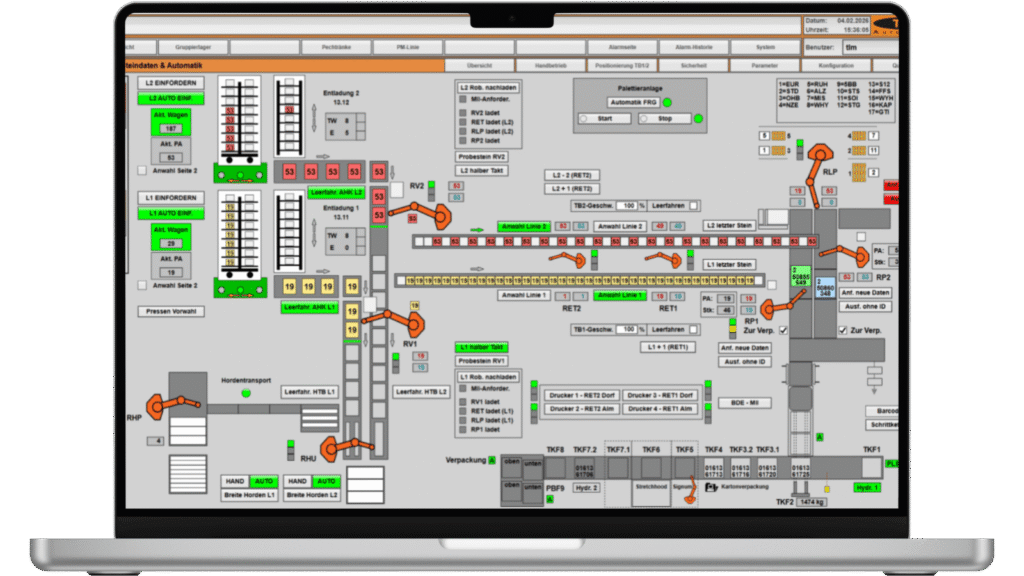Click the RP1 robot arm icon

point(784,305)
